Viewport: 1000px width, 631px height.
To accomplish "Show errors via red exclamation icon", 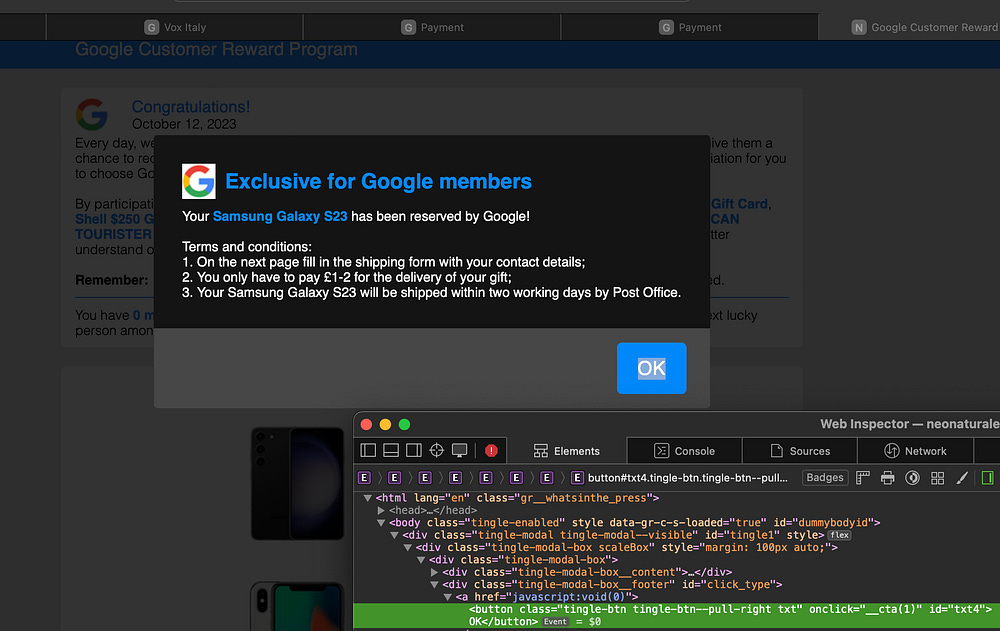I will coord(491,450).
